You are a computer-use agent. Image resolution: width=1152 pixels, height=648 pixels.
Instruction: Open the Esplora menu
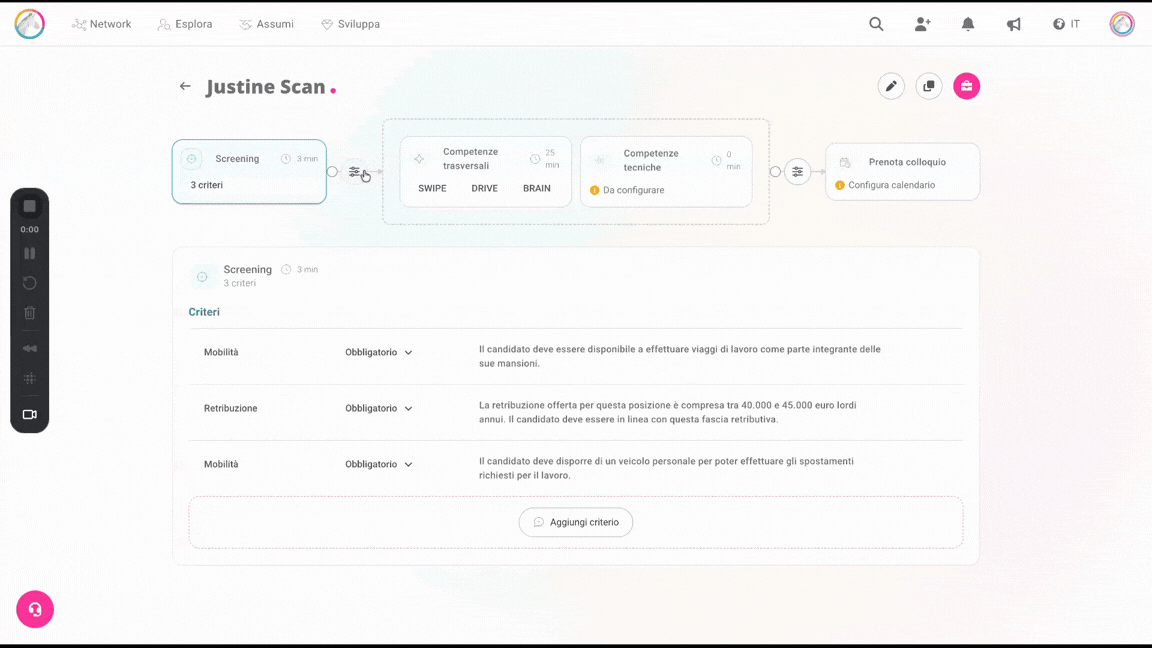click(185, 24)
